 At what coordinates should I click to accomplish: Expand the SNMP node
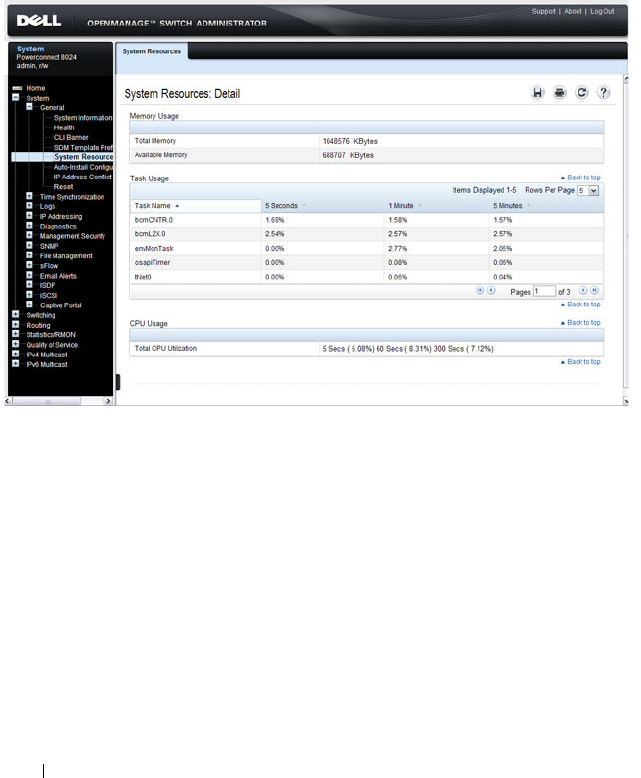point(29,245)
